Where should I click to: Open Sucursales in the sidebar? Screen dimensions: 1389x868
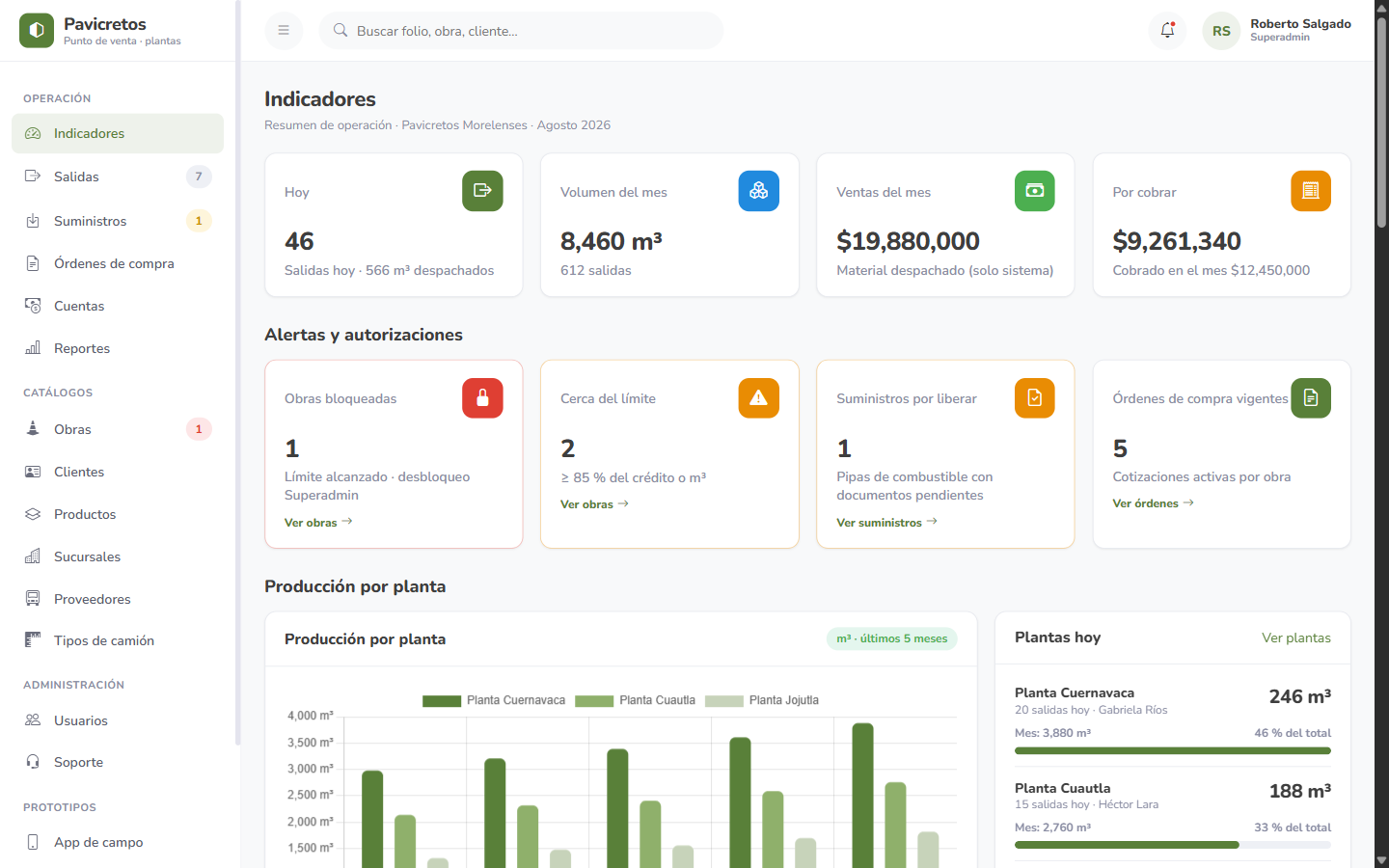coord(118,556)
